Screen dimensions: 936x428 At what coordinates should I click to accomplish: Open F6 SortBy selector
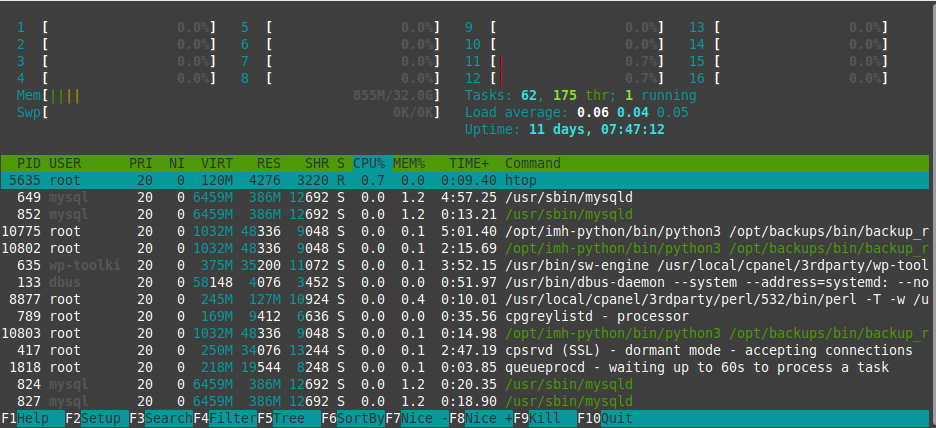pos(353,418)
